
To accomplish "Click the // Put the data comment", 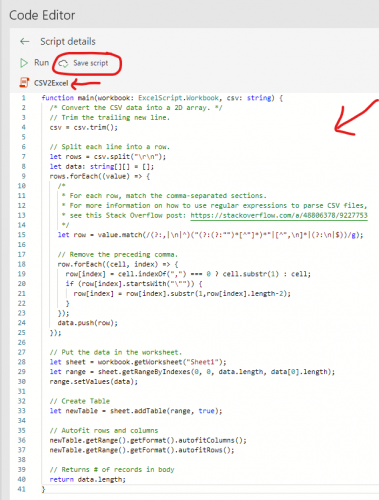I will [x=116, y=352].
